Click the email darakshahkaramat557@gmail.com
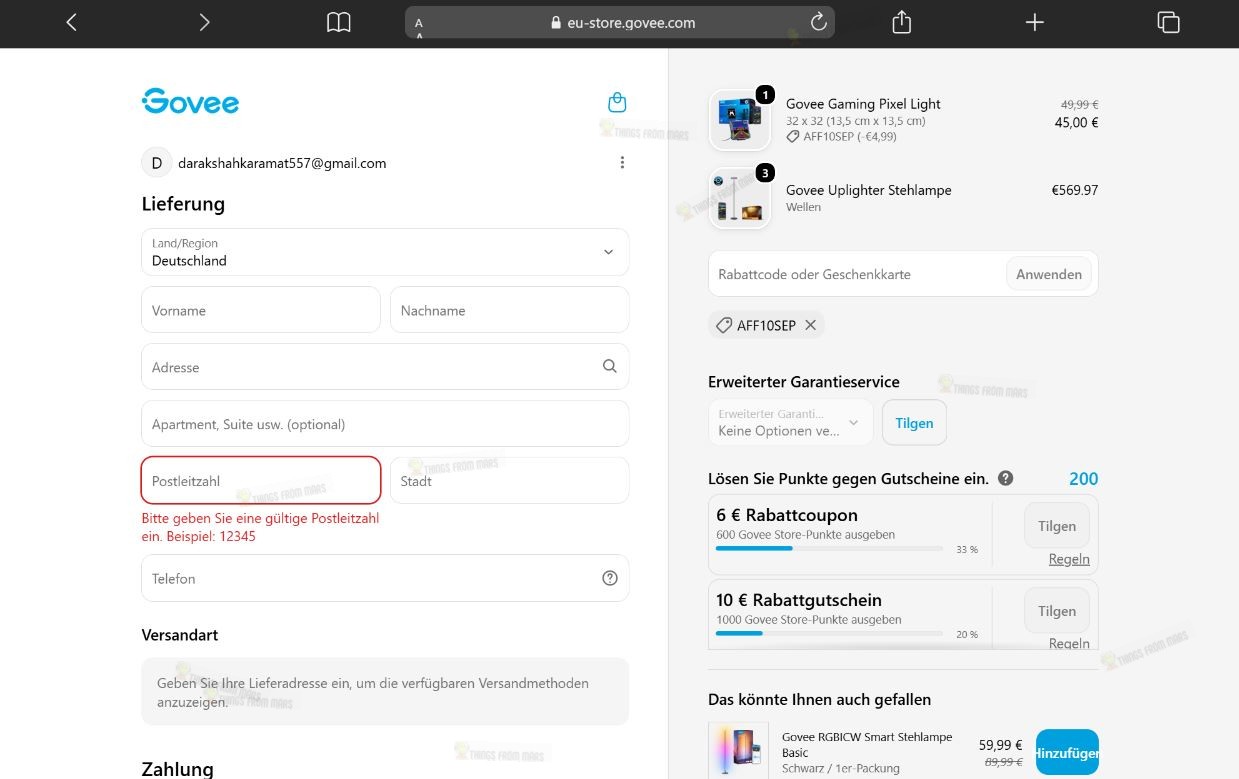 click(x=282, y=163)
